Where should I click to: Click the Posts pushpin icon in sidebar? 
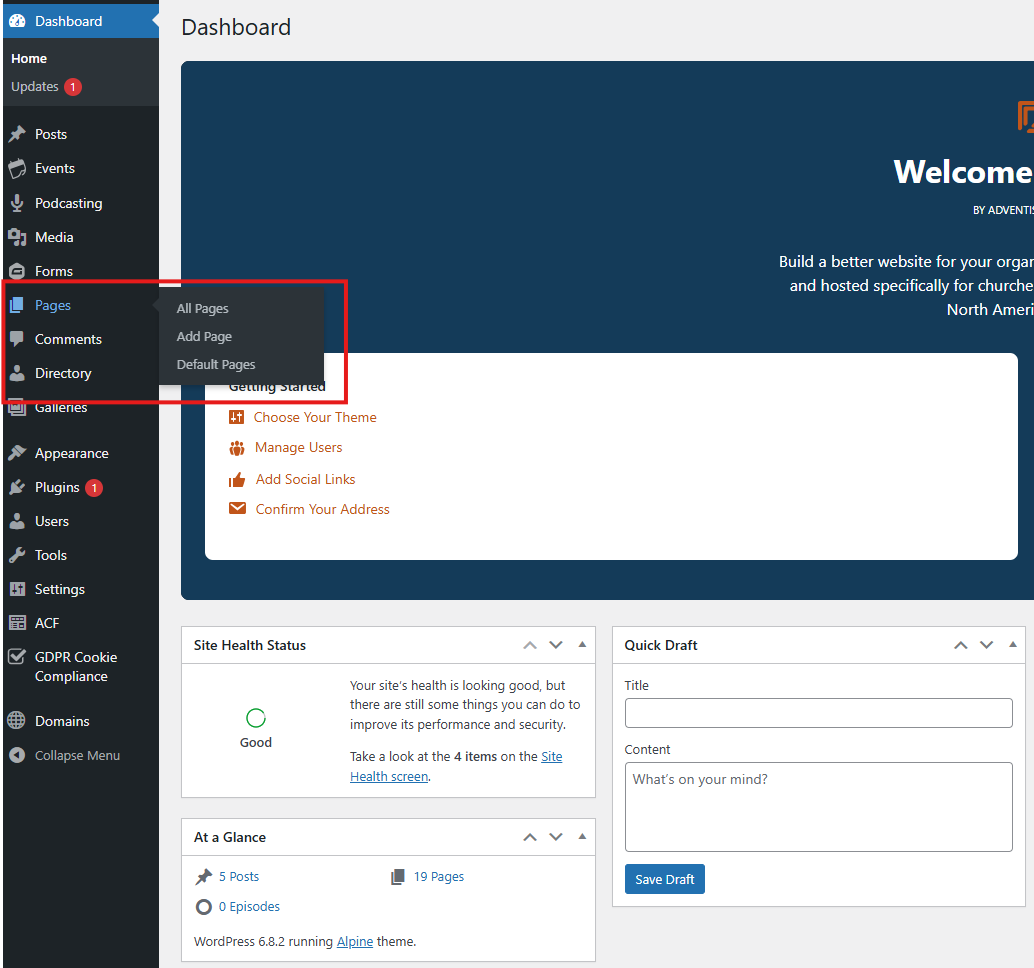(17, 134)
